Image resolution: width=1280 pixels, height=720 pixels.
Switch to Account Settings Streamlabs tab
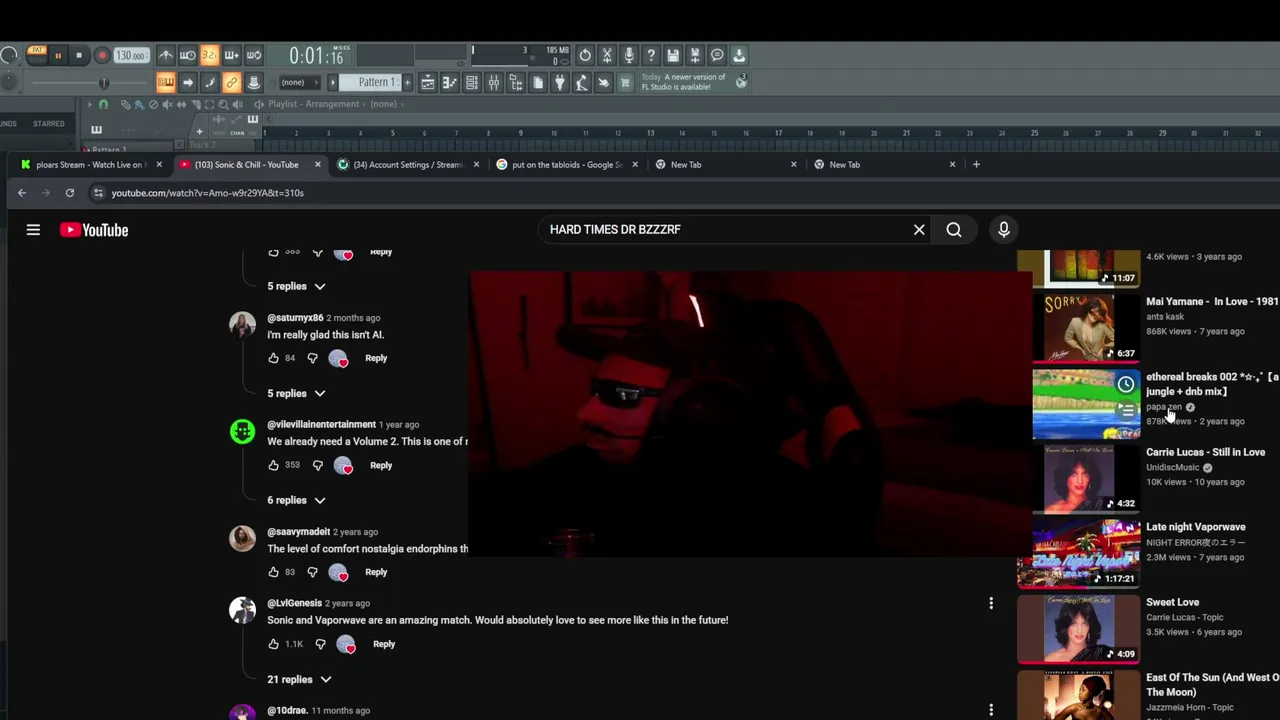(406, 165)
